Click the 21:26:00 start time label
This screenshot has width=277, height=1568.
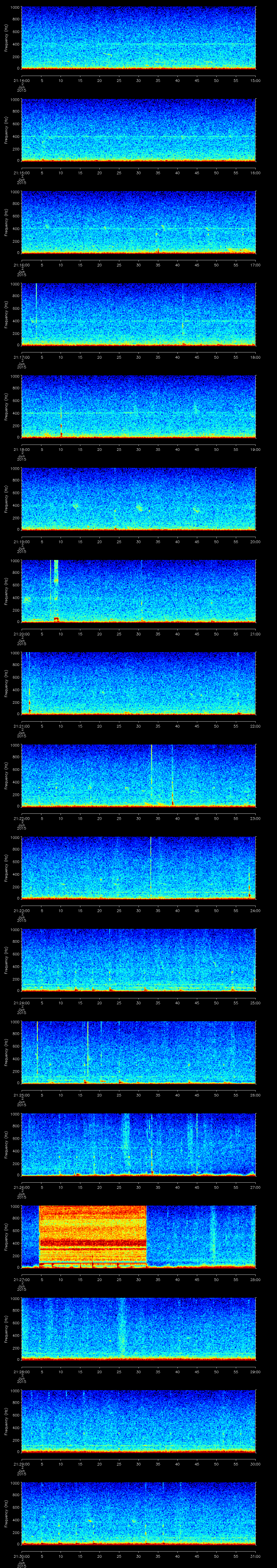coord(21,1187)
